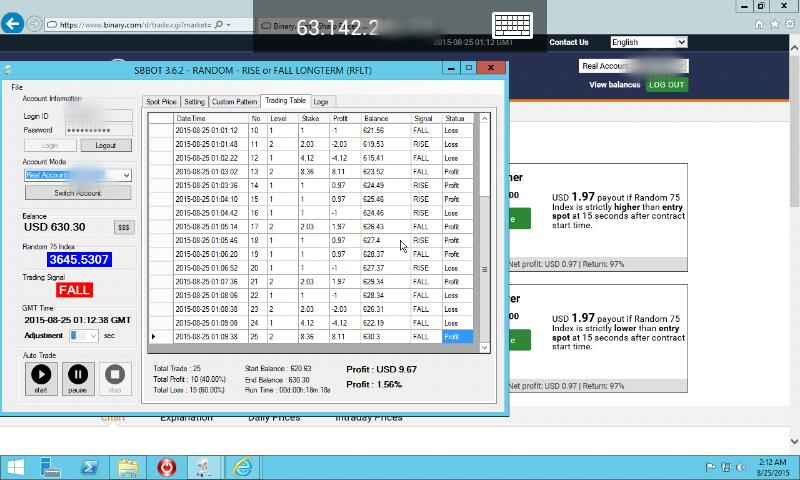This screenshot has height=480, width=800.
Task: Open the network tray icon
Action: point(726,467)
